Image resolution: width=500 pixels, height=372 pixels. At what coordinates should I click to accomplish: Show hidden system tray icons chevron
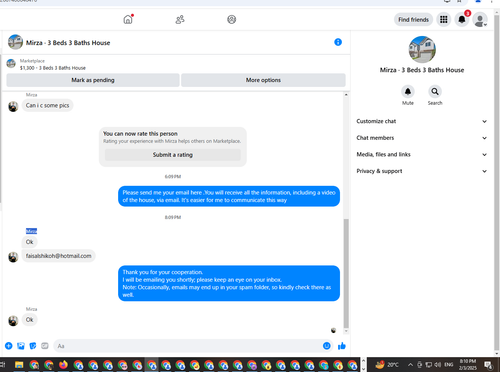coord(410,365)
